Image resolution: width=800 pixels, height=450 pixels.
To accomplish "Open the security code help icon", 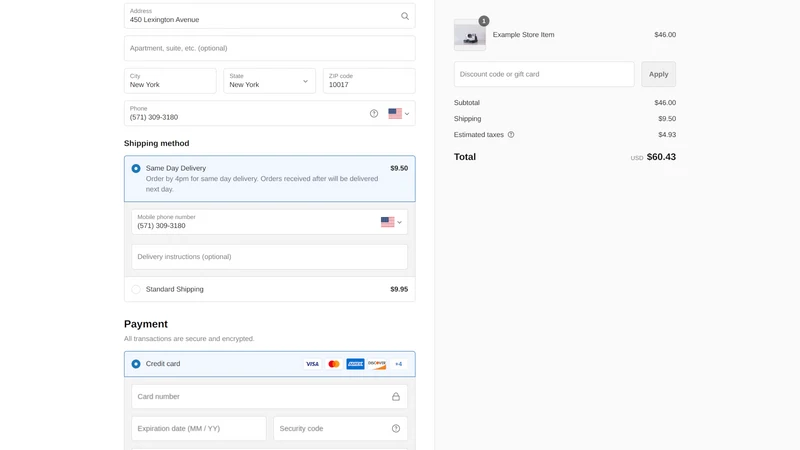I will pos(396,429).
